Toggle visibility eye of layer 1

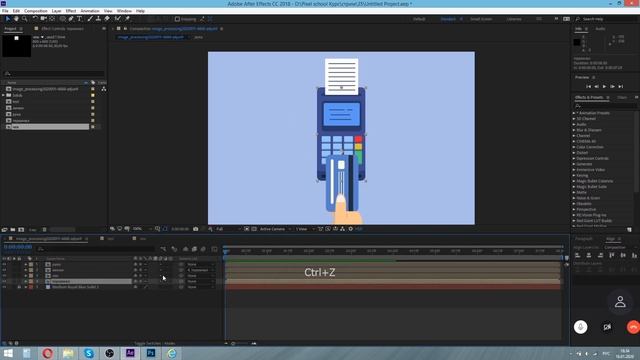coord(4,264)
